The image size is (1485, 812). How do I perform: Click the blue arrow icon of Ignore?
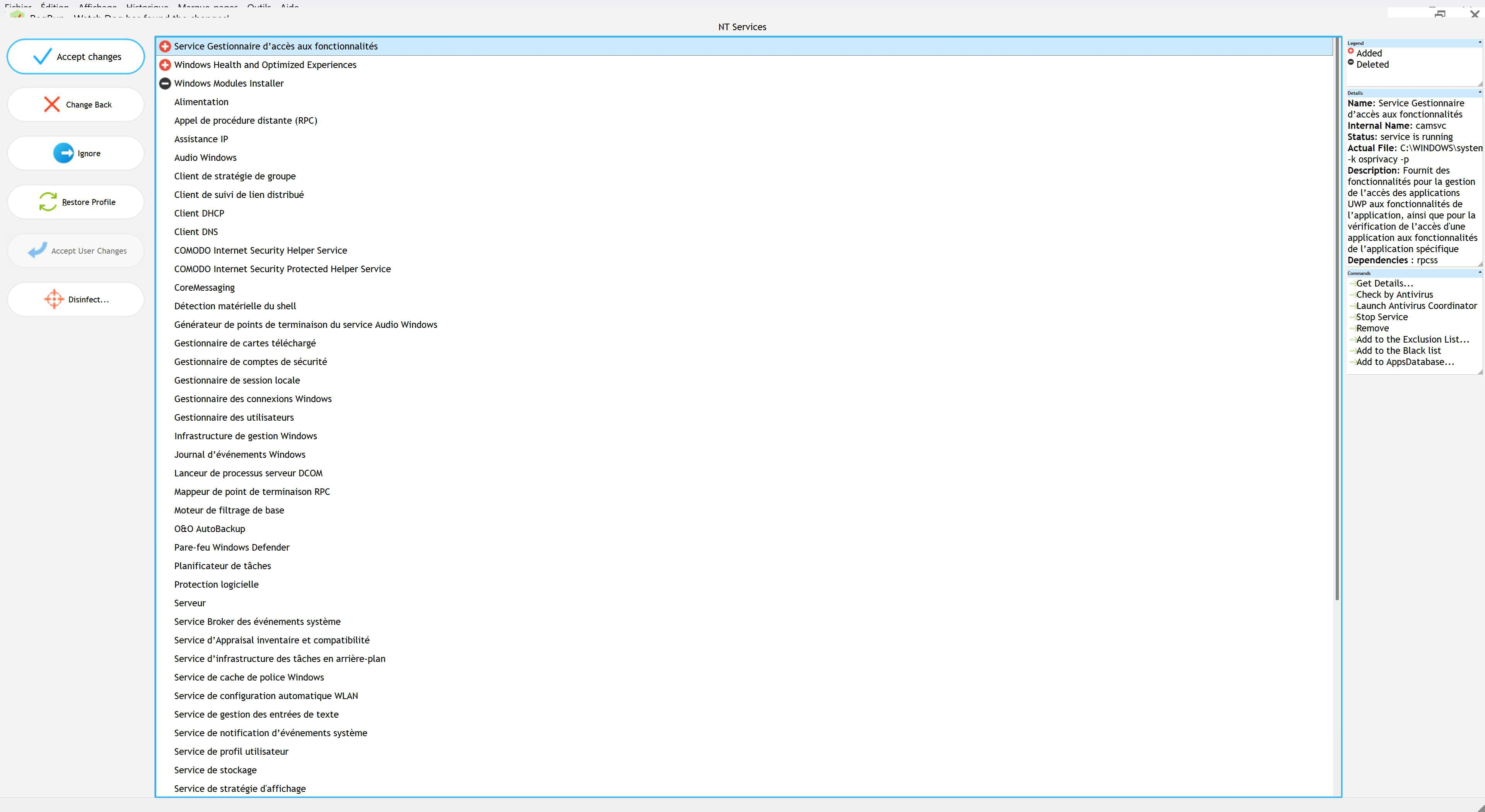[x=63, y=153]
